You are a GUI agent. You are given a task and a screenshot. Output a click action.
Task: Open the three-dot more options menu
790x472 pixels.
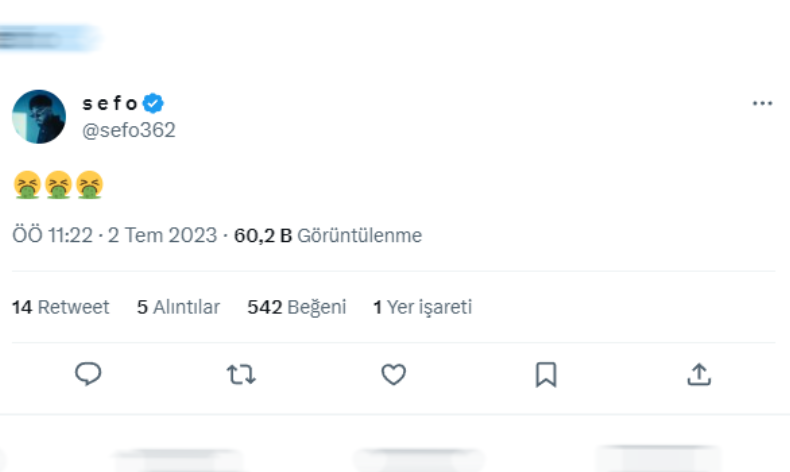762,104
